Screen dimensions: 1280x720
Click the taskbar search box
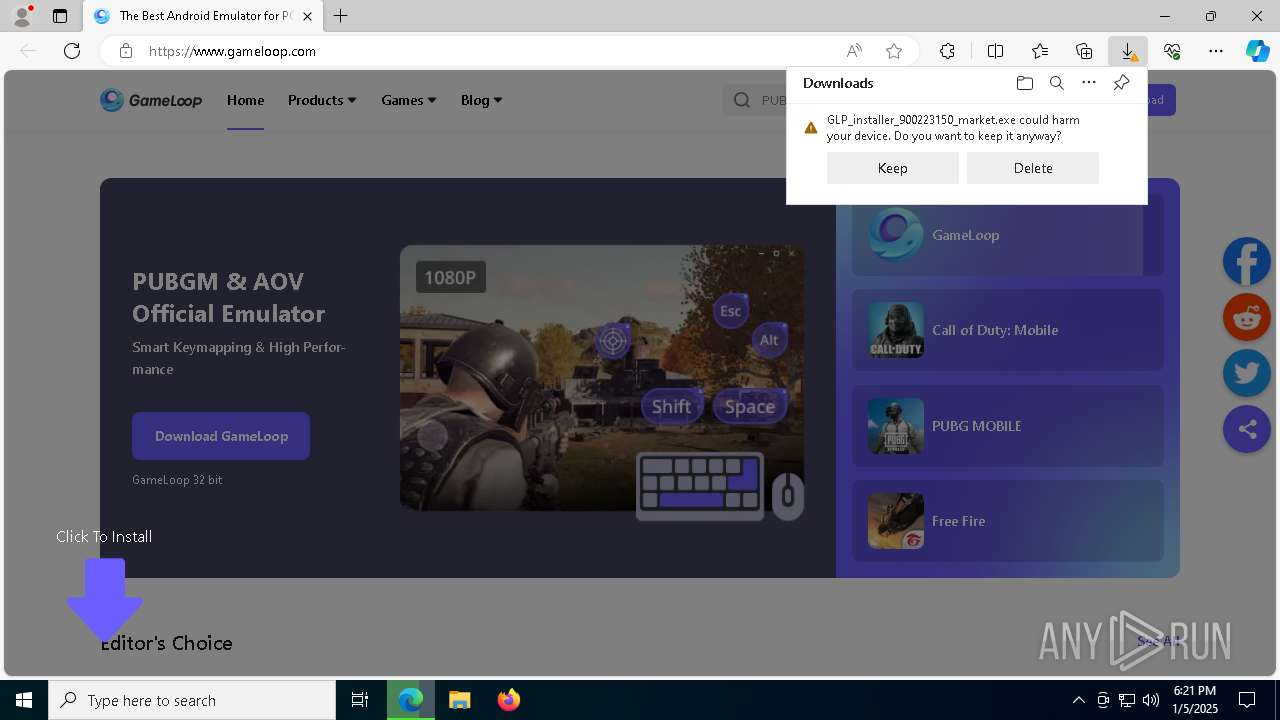coord(192,700)
